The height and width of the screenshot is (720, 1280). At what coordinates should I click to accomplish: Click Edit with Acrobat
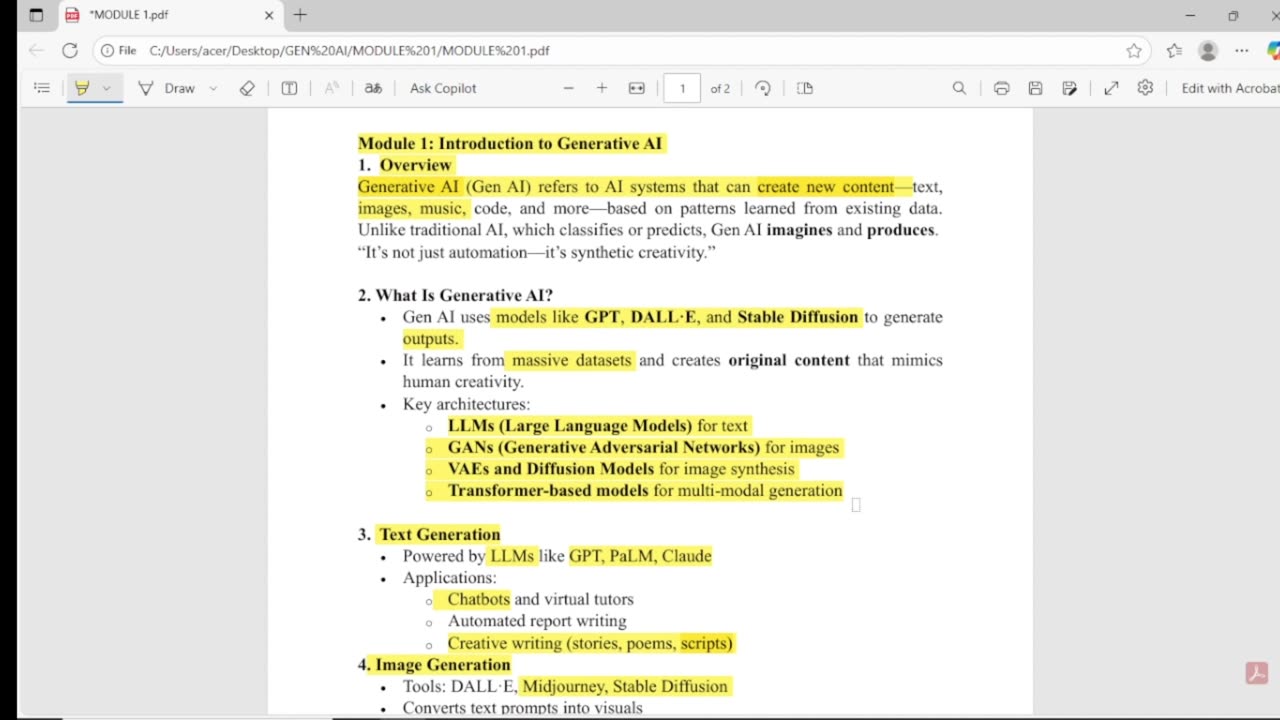(1230, 88)
